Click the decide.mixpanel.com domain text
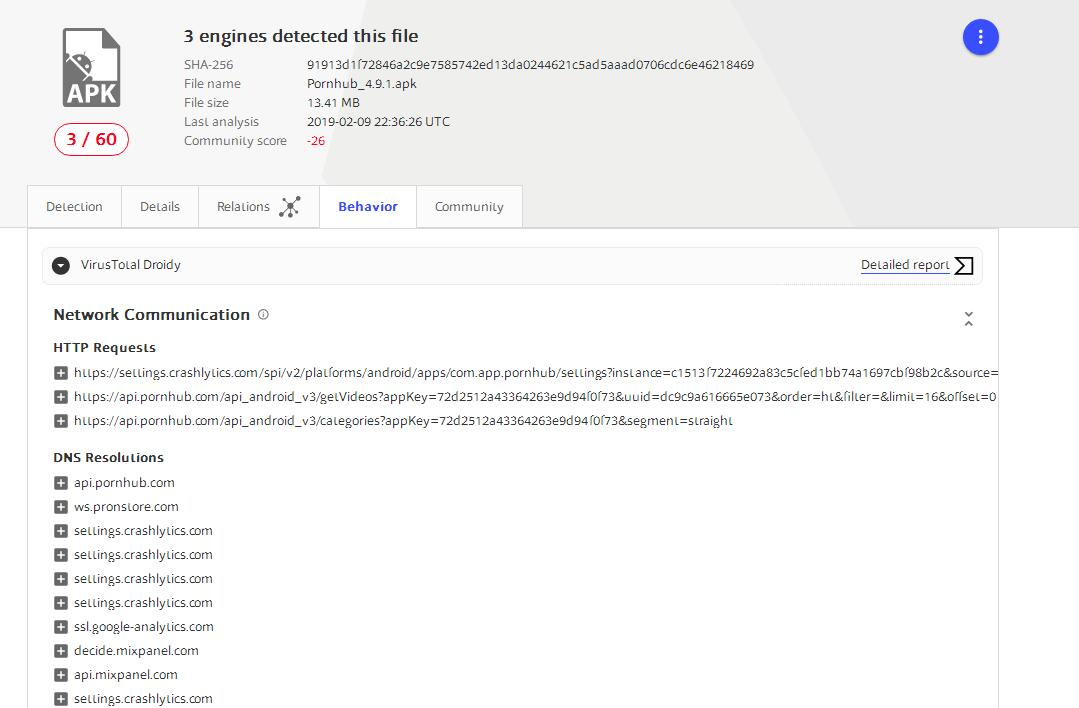 click(136, 651)
